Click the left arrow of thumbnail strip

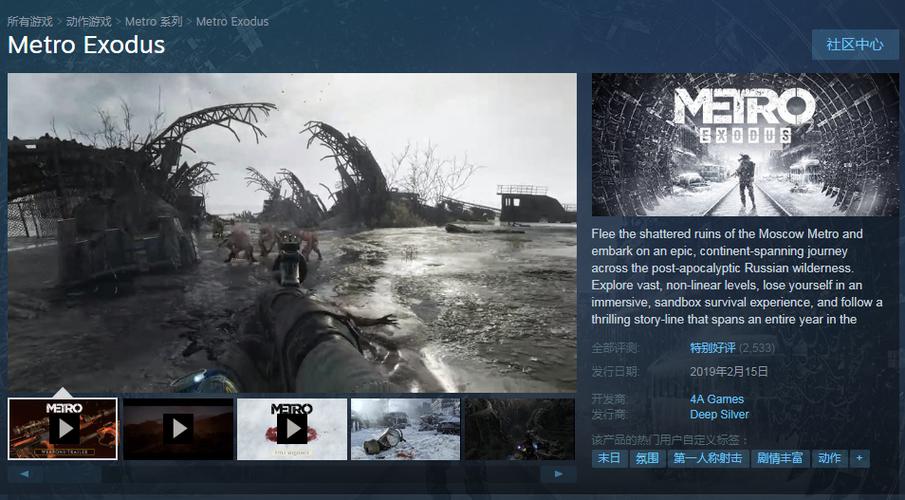click(x=25, y=474)
